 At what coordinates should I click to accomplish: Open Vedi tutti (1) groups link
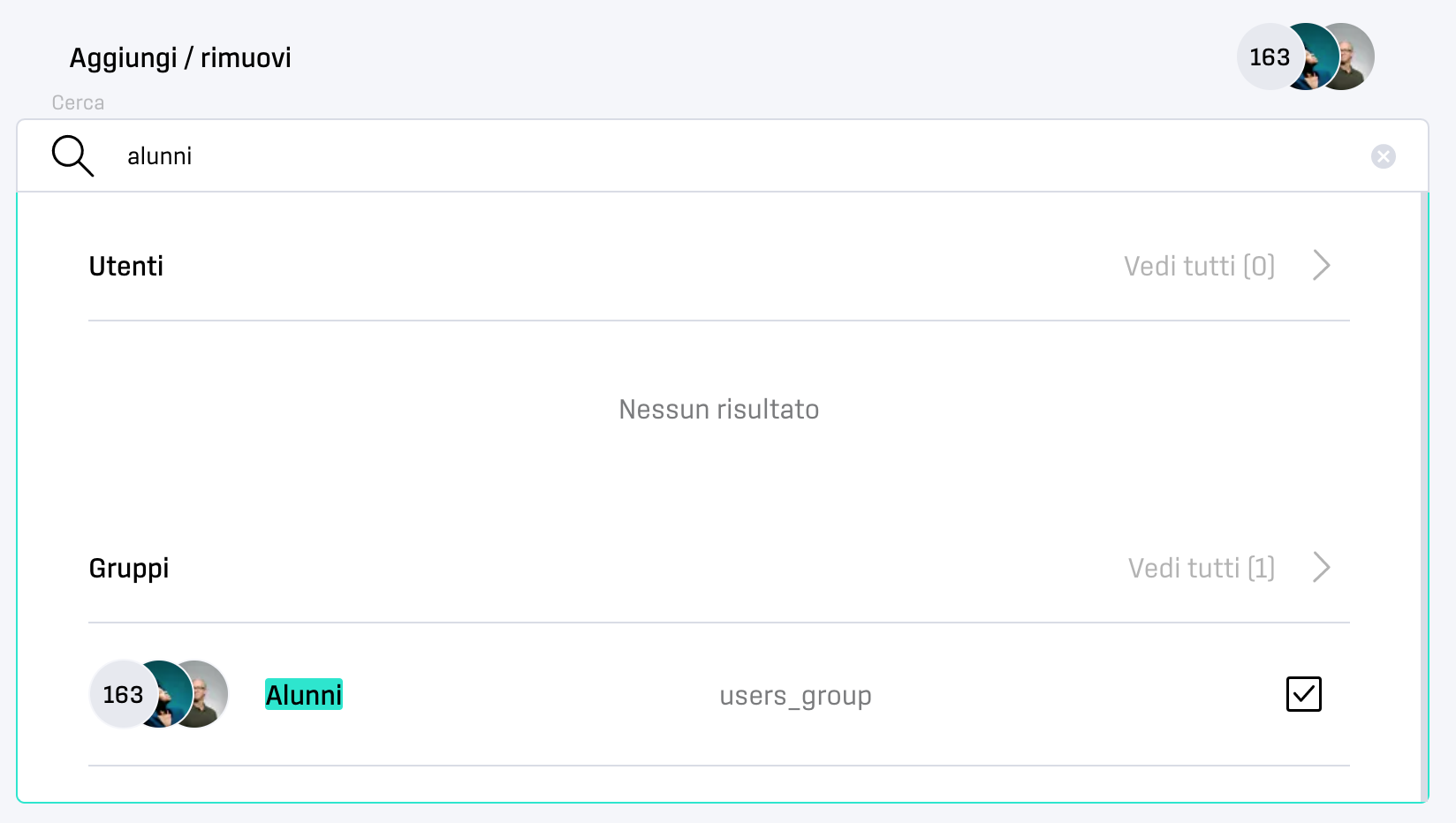click(1202, 568)
